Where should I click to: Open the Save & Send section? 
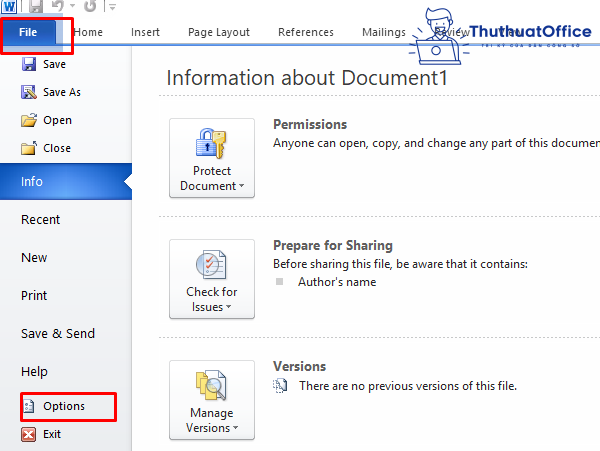pos(58,334)
